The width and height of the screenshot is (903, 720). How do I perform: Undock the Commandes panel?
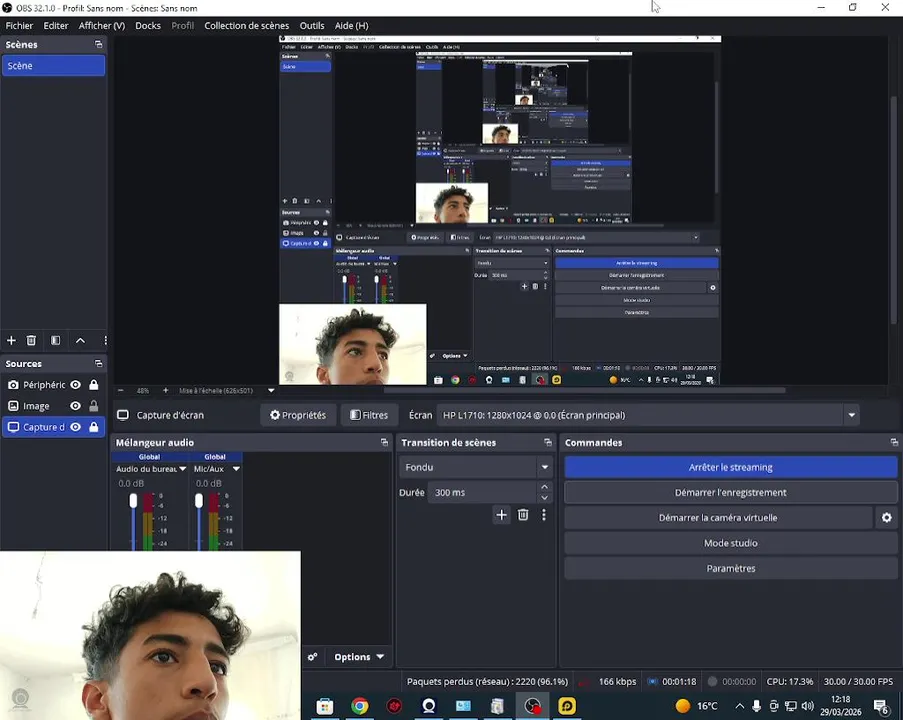894,442
